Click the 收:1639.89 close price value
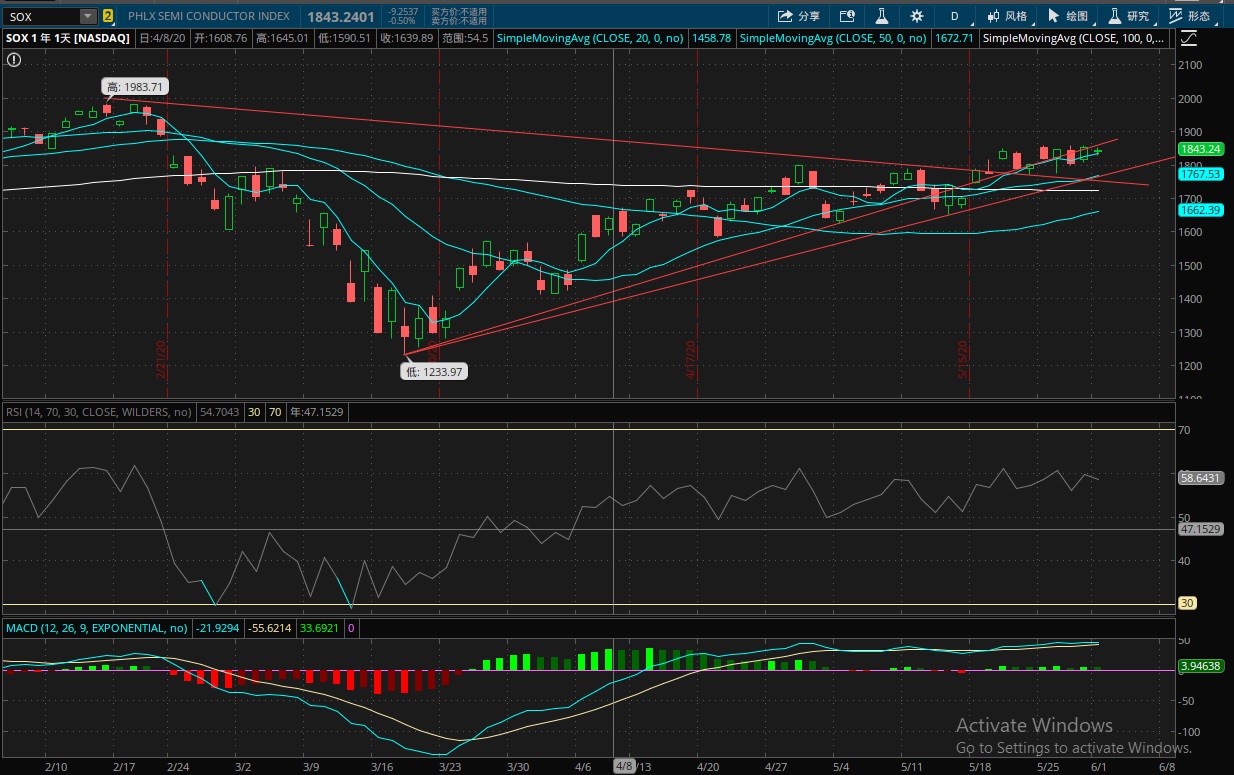This screenshot has width=1234, height=775. (407, 38)
